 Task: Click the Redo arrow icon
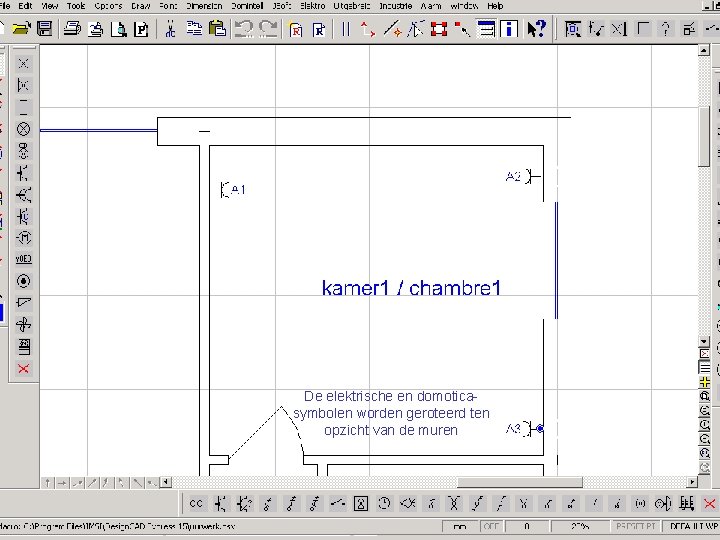point(268,29)
